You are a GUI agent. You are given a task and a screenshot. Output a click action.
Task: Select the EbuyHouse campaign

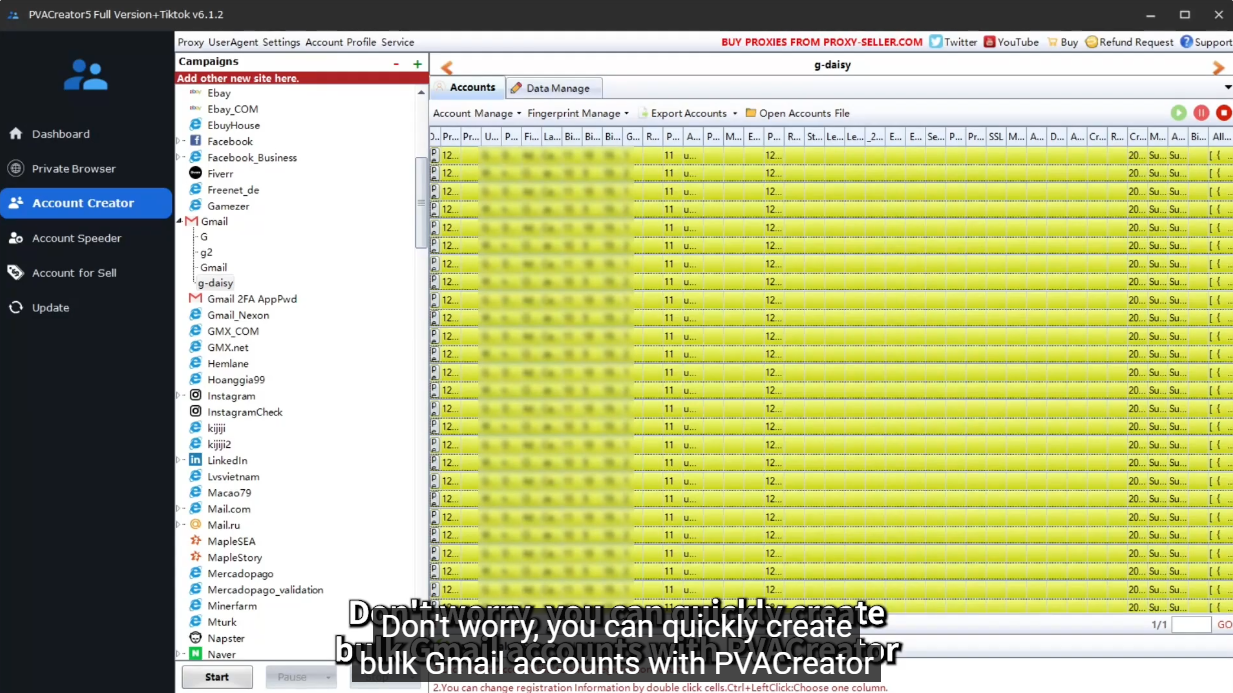coord(233,125)
